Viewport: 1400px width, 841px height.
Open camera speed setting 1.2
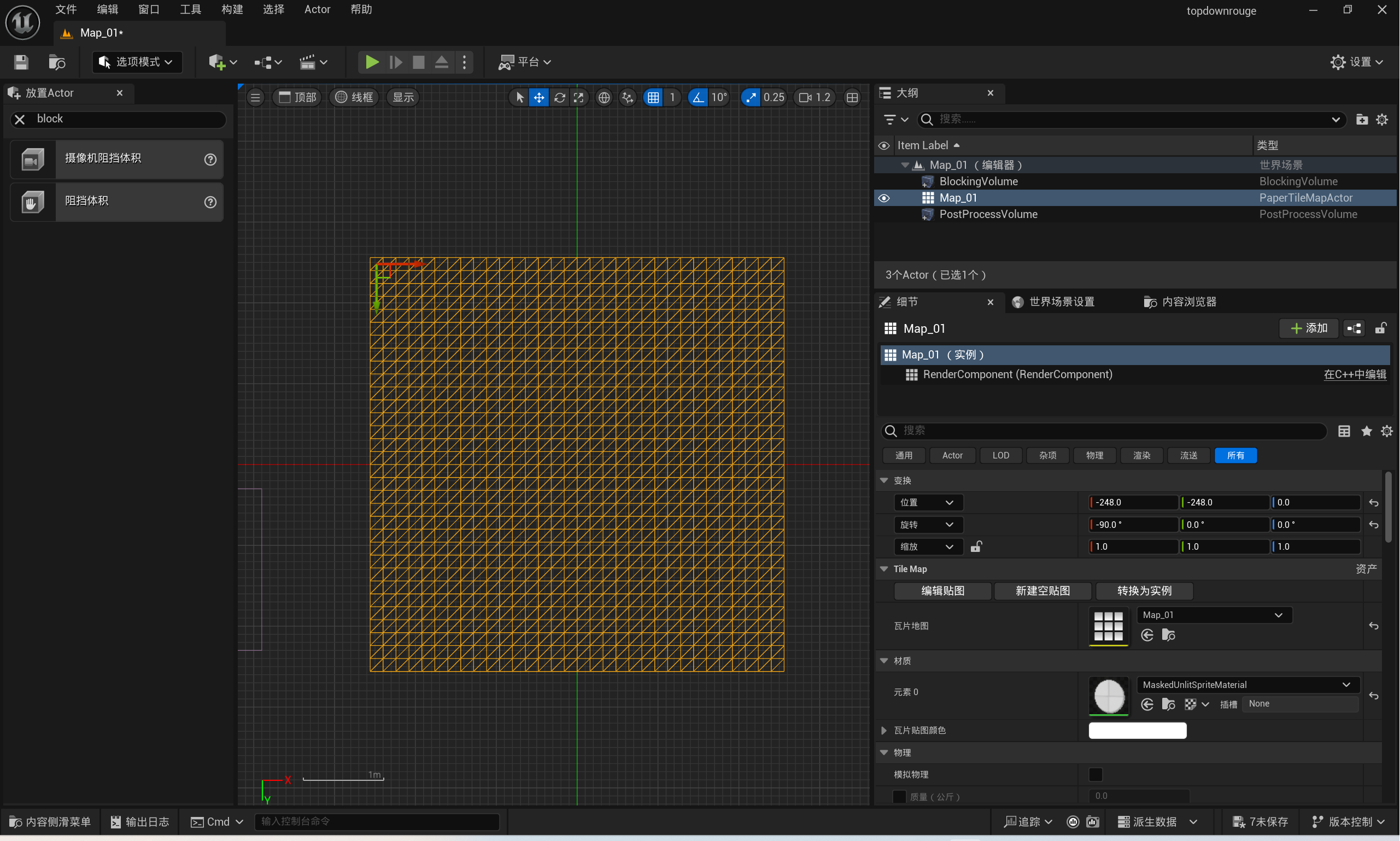coord(815,97)
